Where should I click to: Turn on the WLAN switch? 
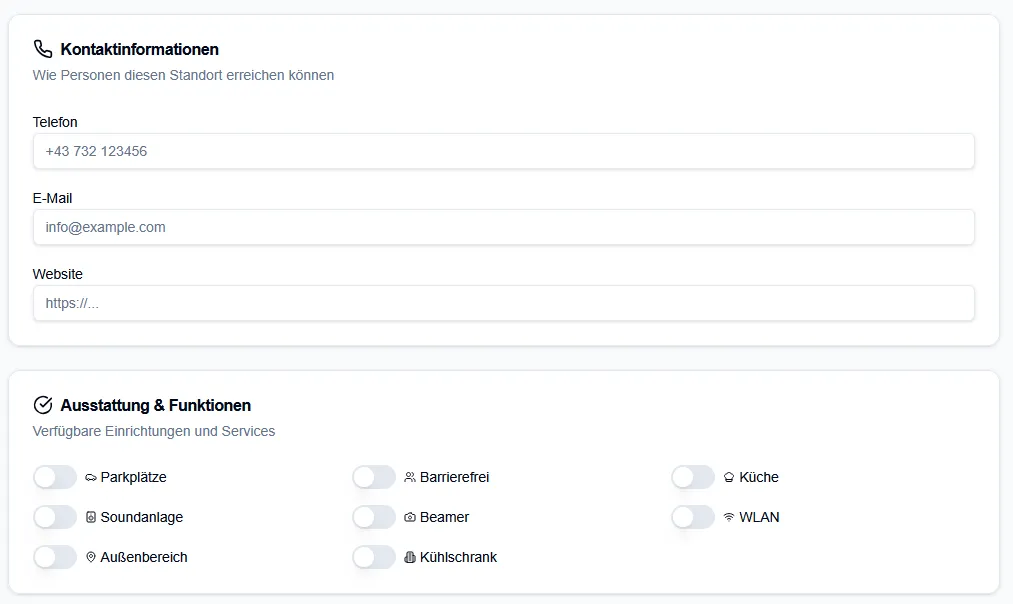coord(693,517)
